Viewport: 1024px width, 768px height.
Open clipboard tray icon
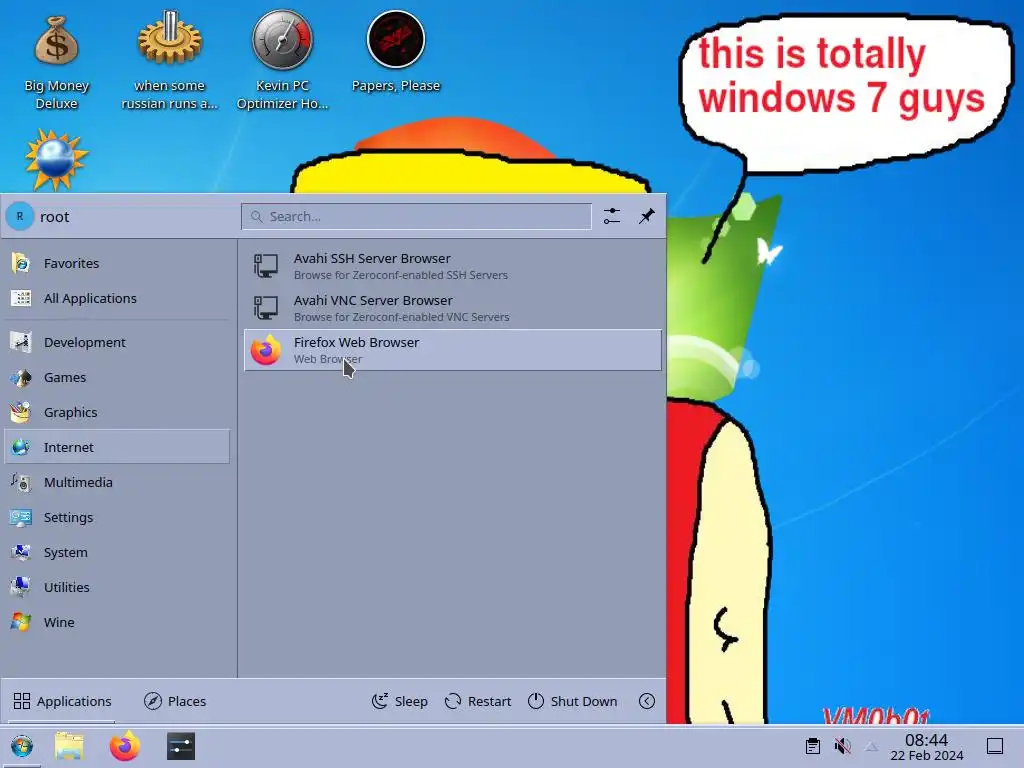[813, 746]
